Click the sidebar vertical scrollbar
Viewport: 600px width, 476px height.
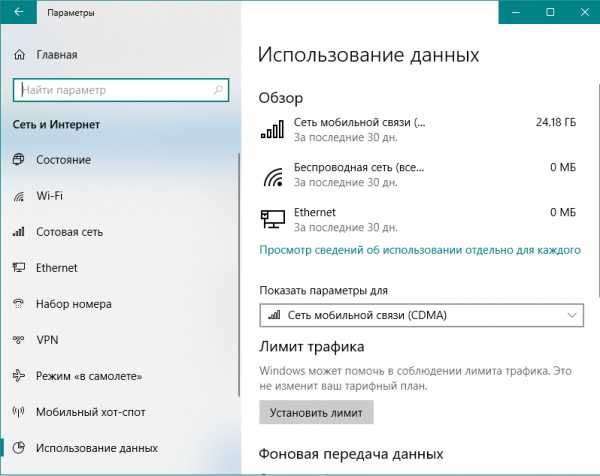tap(239, 275)
